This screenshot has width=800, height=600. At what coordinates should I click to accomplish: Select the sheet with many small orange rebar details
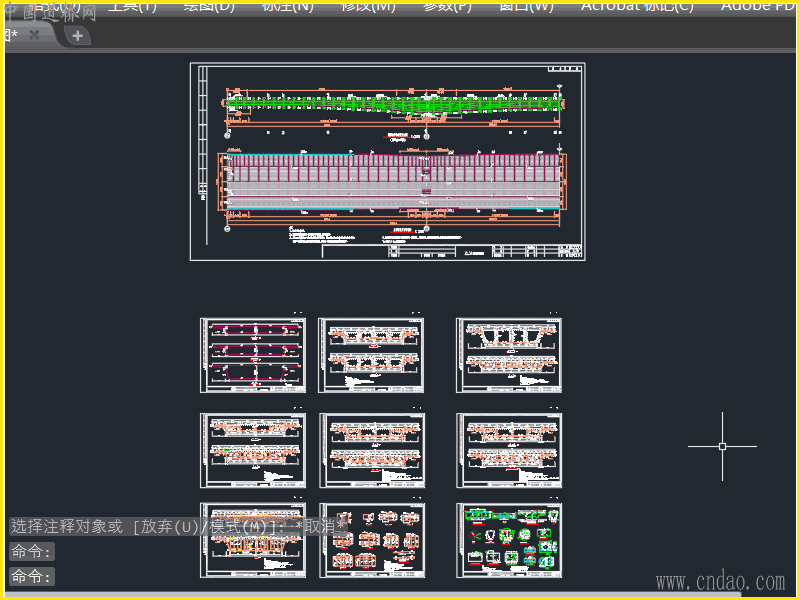click(372, 540)
